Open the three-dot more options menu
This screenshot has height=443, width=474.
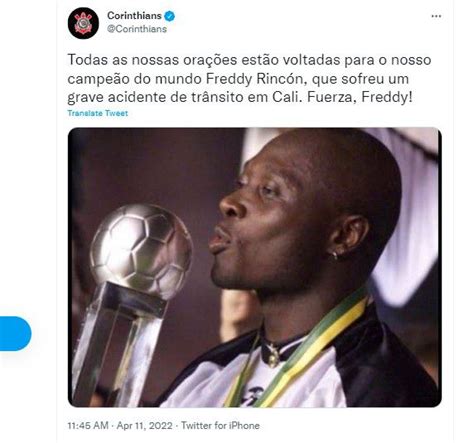436,16
